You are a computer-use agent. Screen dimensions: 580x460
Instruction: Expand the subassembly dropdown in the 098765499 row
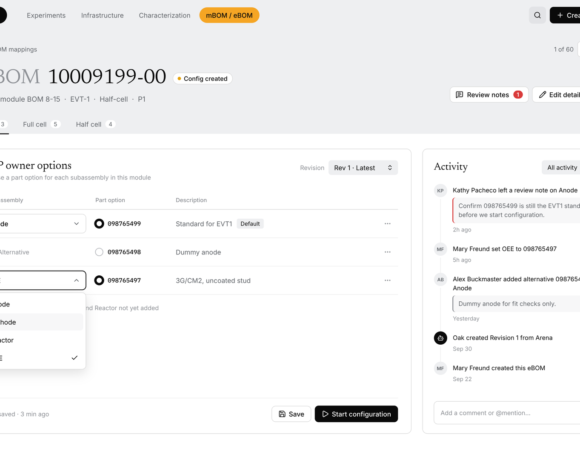point(42,224)
